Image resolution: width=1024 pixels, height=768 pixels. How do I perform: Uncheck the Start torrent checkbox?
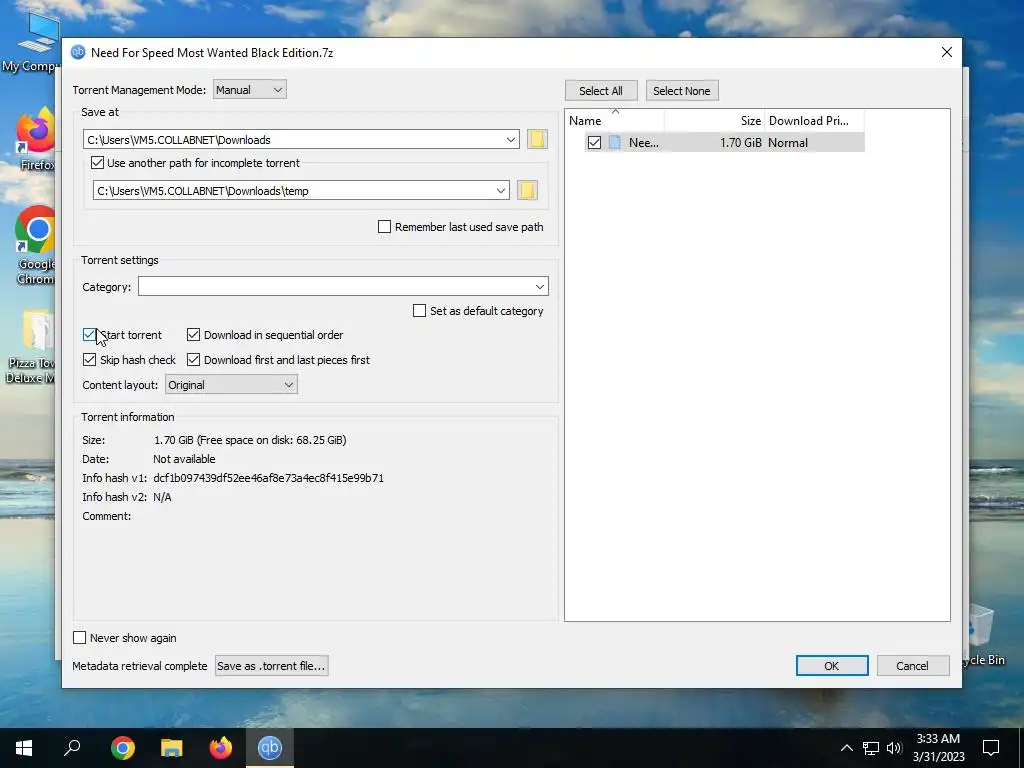[89, 335]
